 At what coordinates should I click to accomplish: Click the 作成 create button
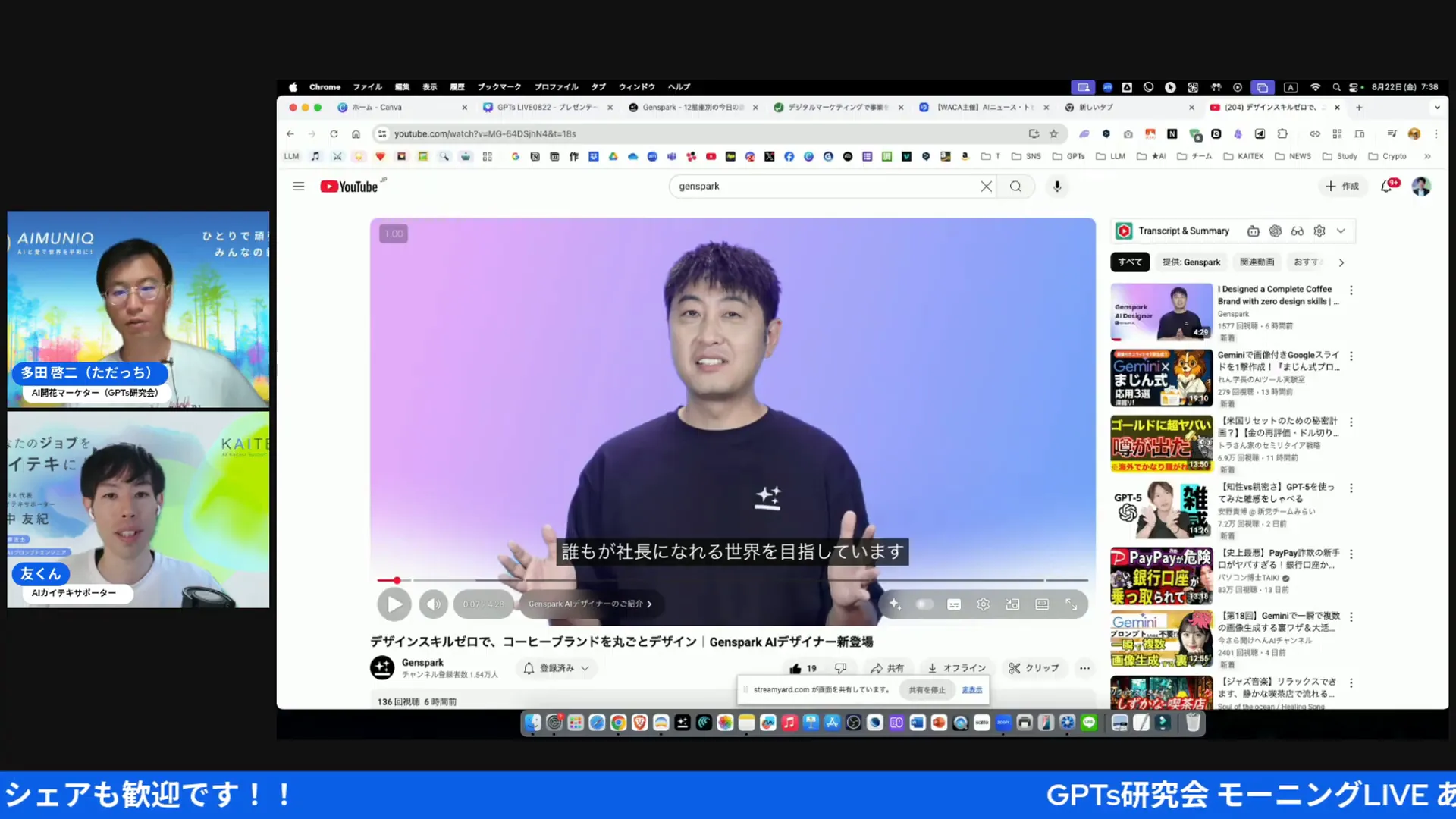click(1341, 186)
